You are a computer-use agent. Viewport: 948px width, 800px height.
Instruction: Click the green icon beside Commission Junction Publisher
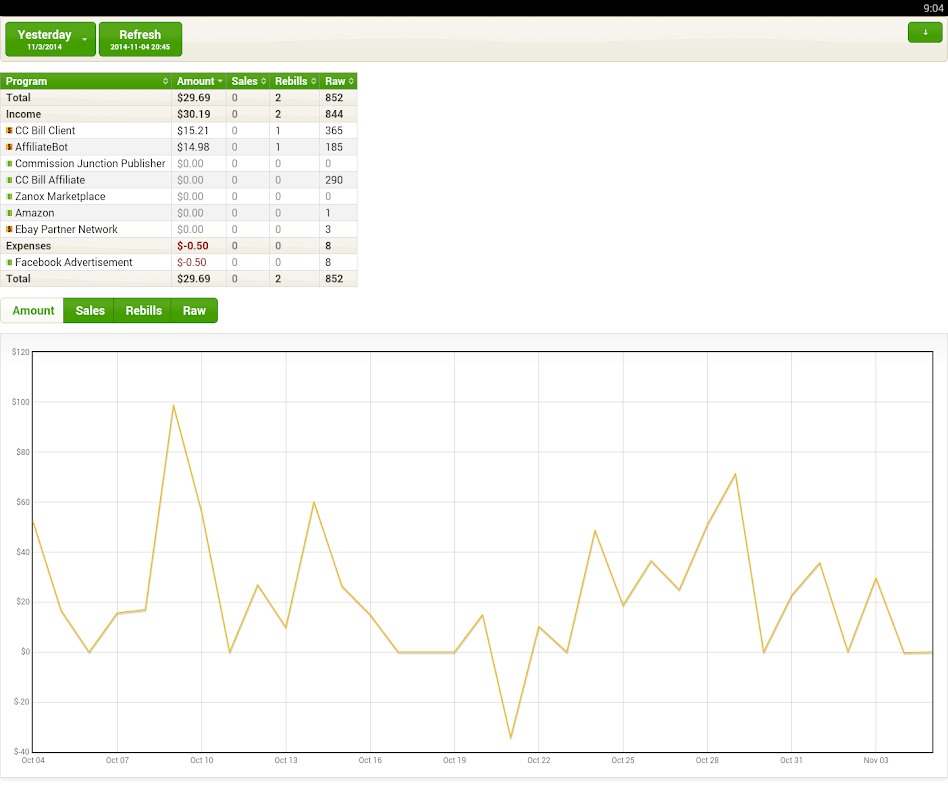tap(9, 164)
